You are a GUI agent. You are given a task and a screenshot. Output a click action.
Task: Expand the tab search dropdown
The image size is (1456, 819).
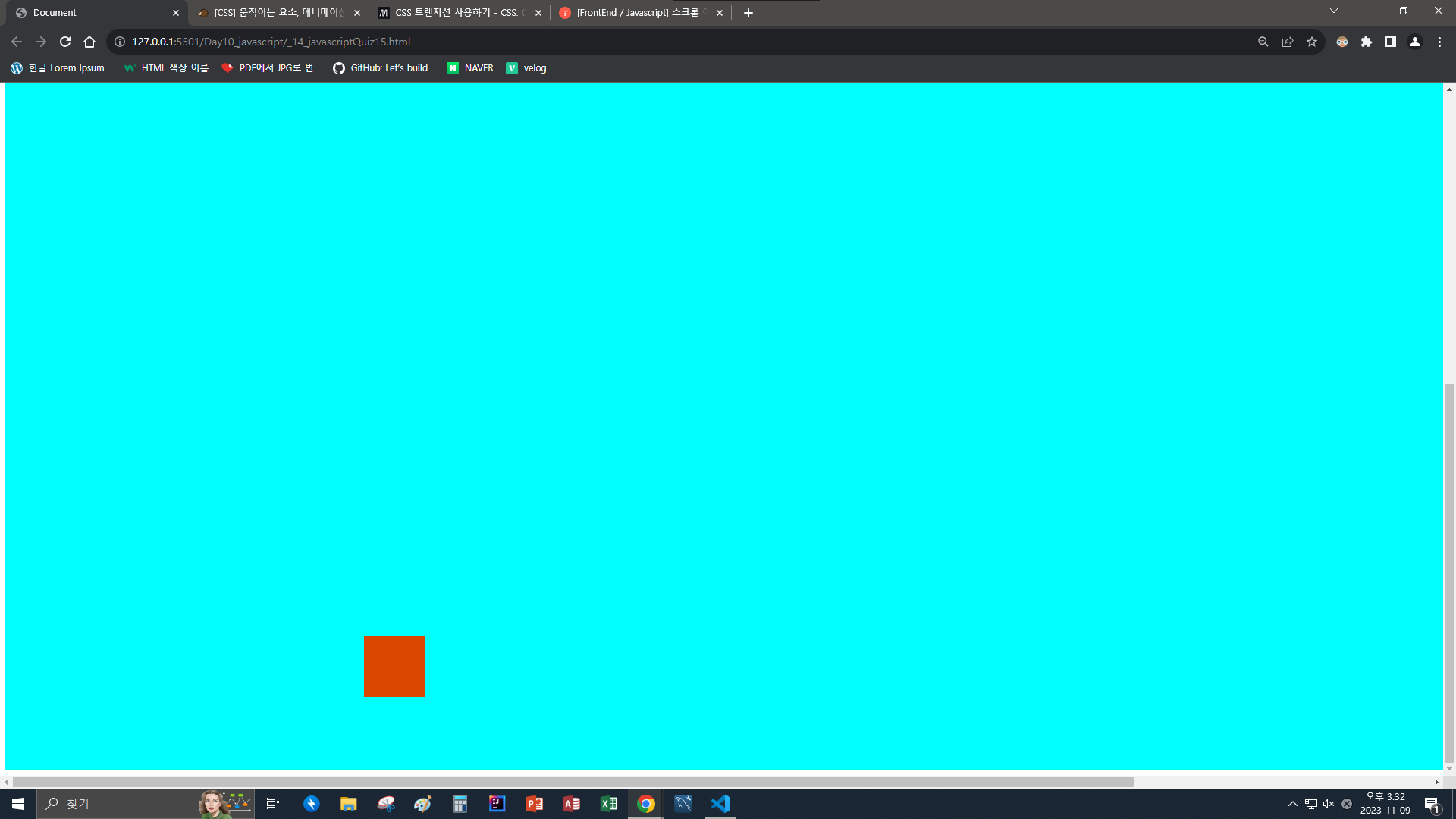click(x=1333, y=11)
